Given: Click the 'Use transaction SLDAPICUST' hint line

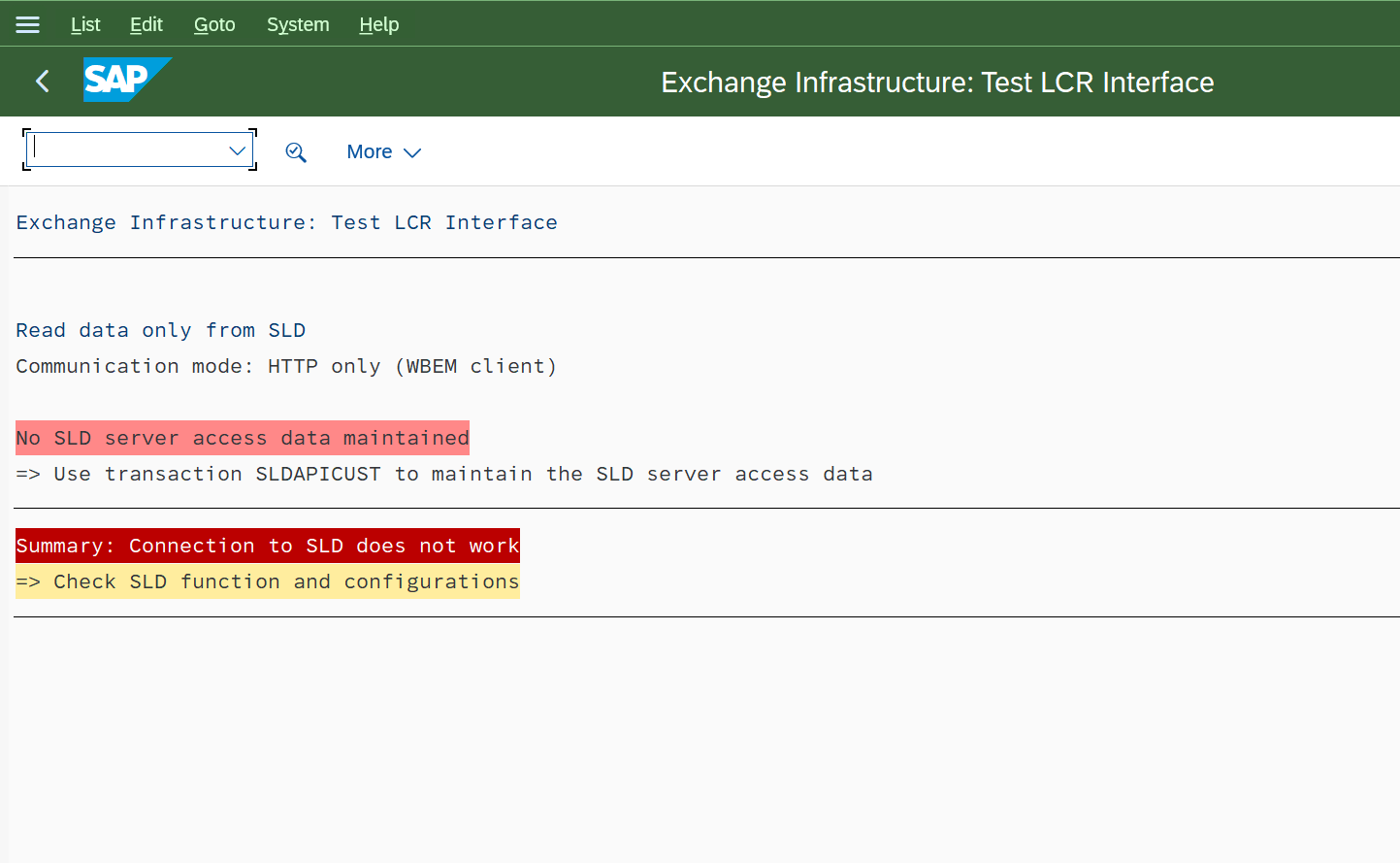Looking at the screenshot, I should 444,474.
